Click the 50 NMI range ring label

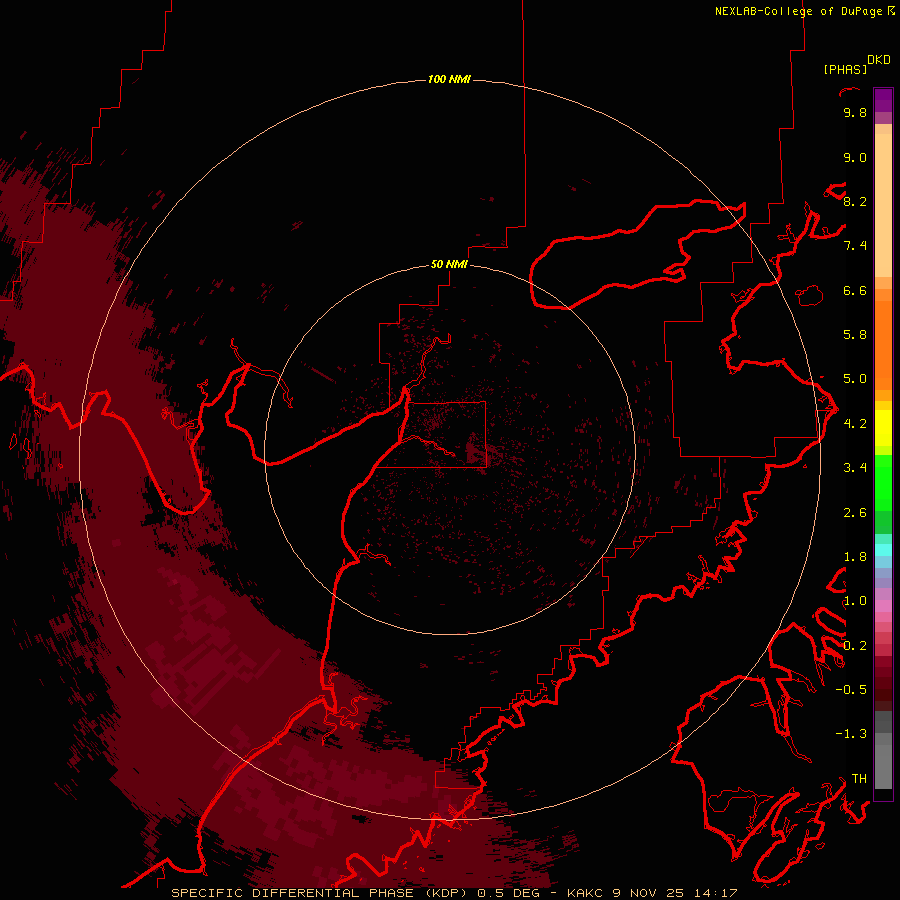click(x=449, y=264)
